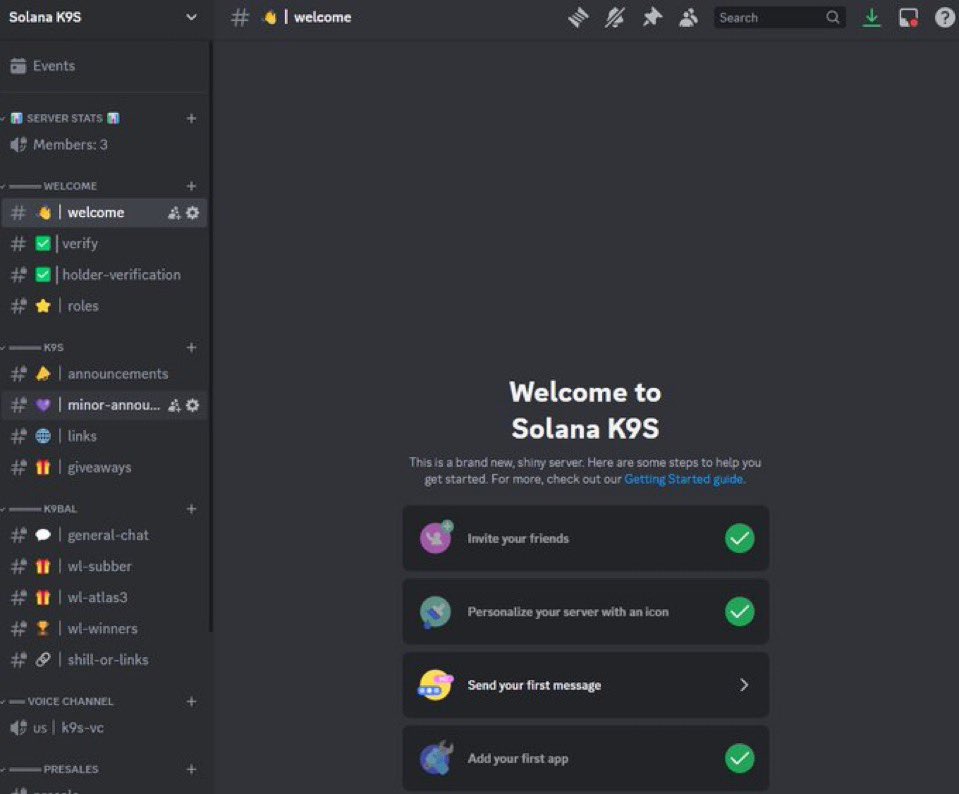
Task: Click Add your first app card
Action: tap(585, 759)
